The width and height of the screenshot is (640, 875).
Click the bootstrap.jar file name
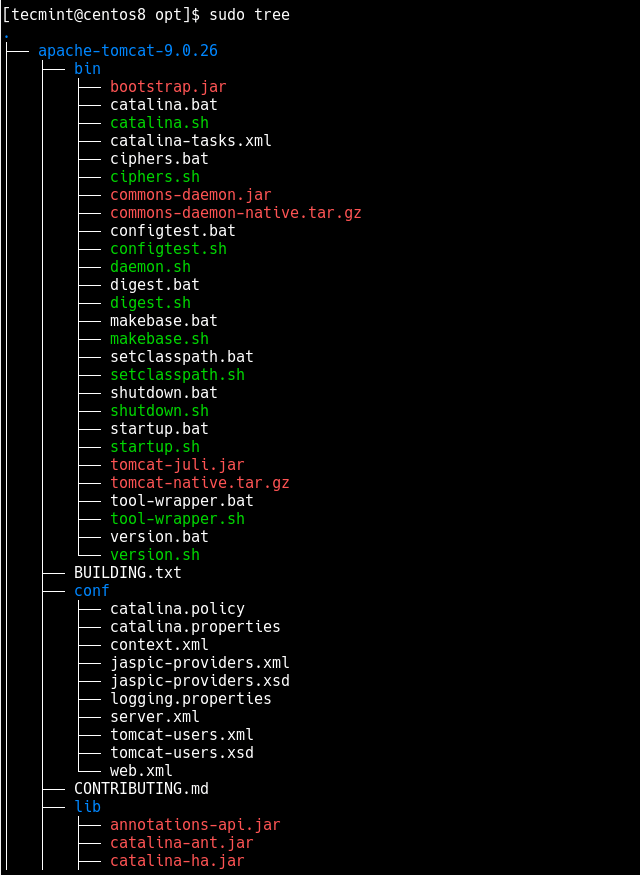168,87
